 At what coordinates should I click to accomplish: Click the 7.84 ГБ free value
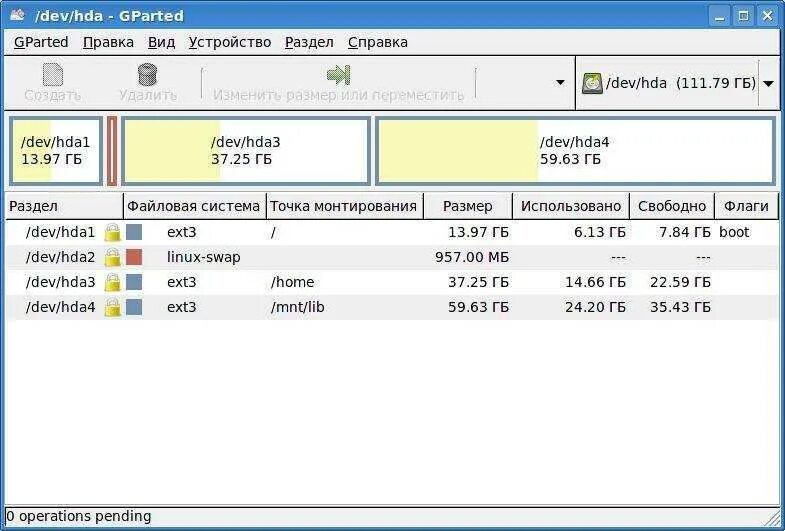coord(684,232)
